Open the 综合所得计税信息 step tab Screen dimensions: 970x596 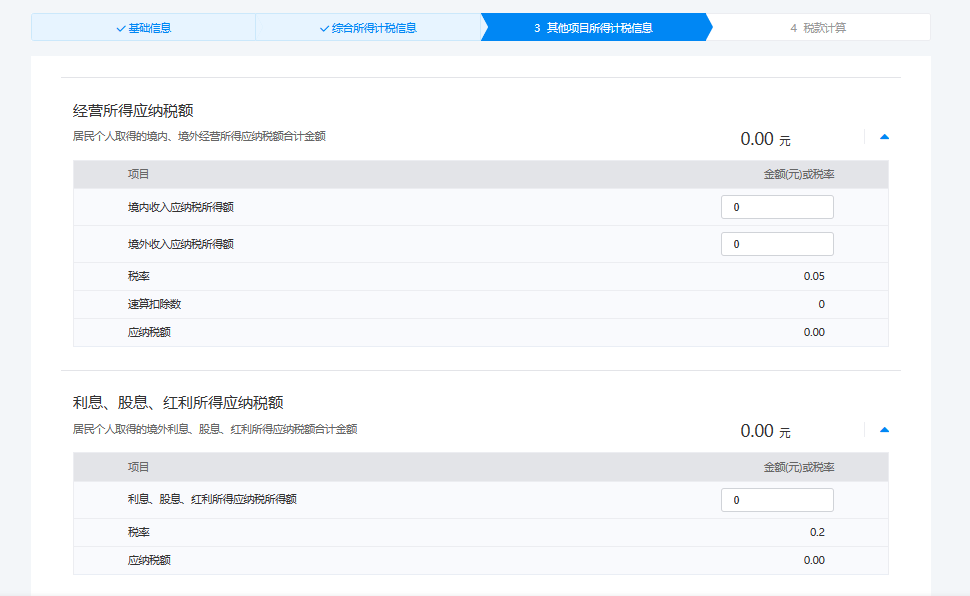coord(368,28)
